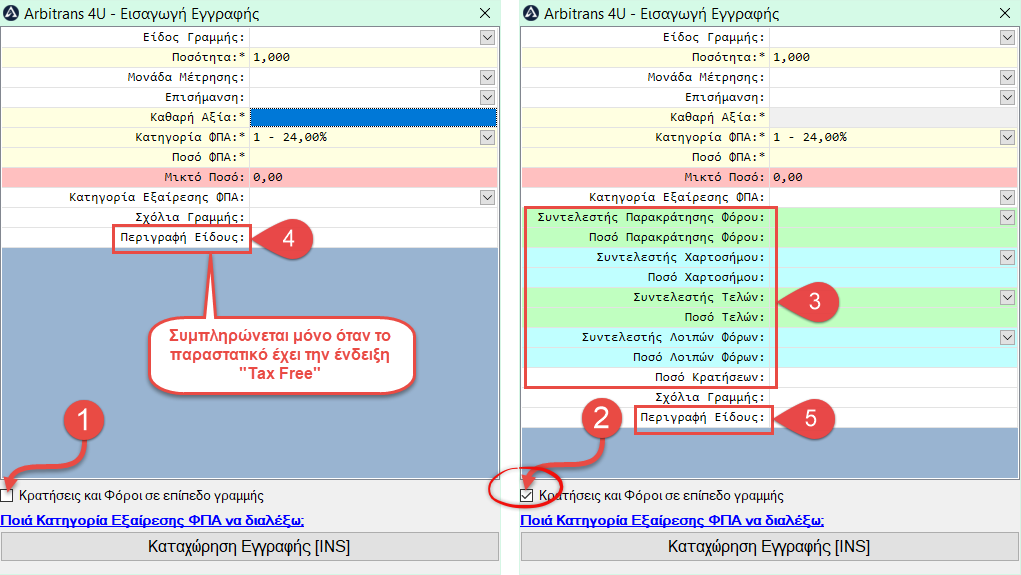Click Ποσό ΦΠΑ field in left window

(373, 157)
